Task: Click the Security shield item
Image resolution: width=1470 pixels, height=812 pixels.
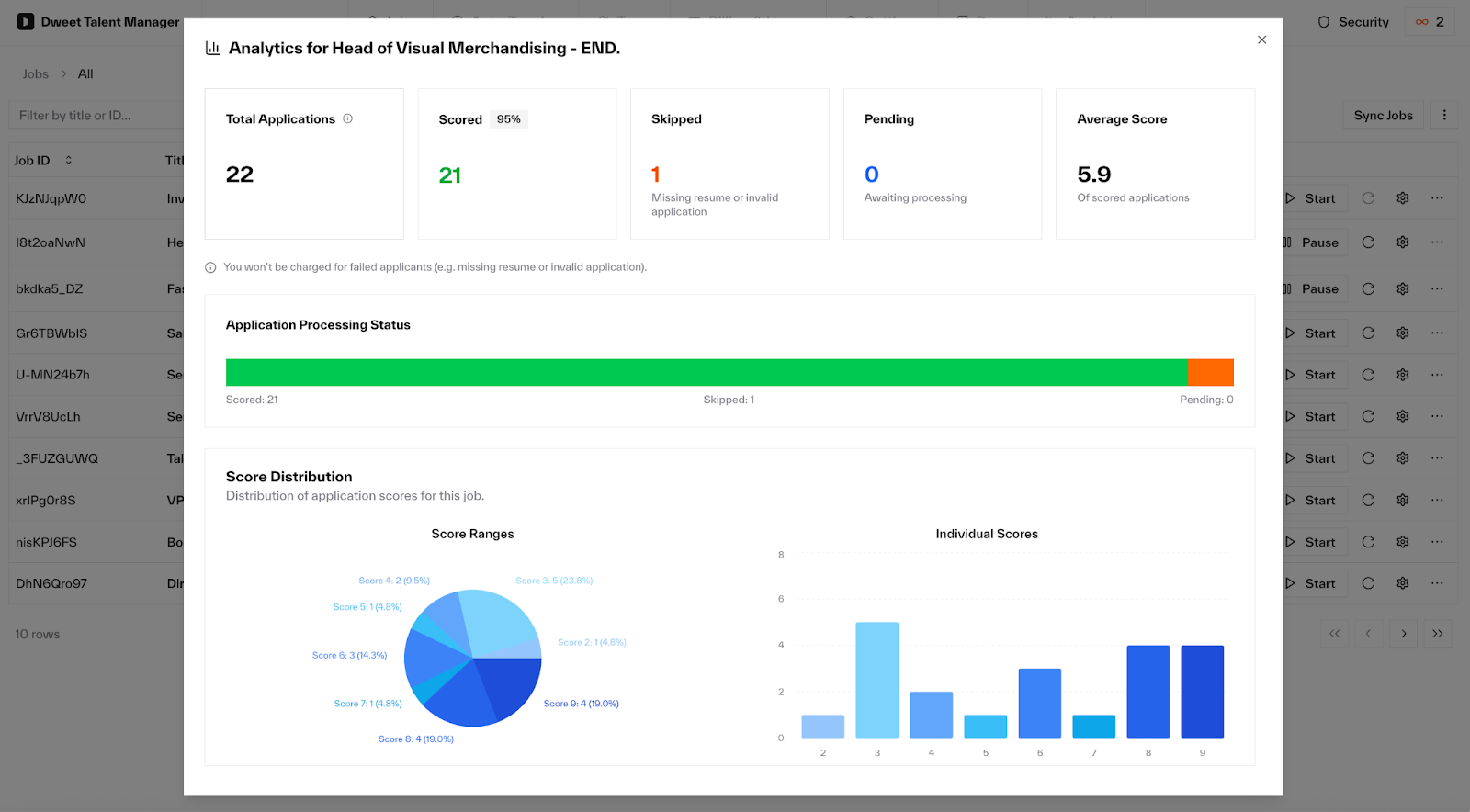Action: coord(1353,22)
